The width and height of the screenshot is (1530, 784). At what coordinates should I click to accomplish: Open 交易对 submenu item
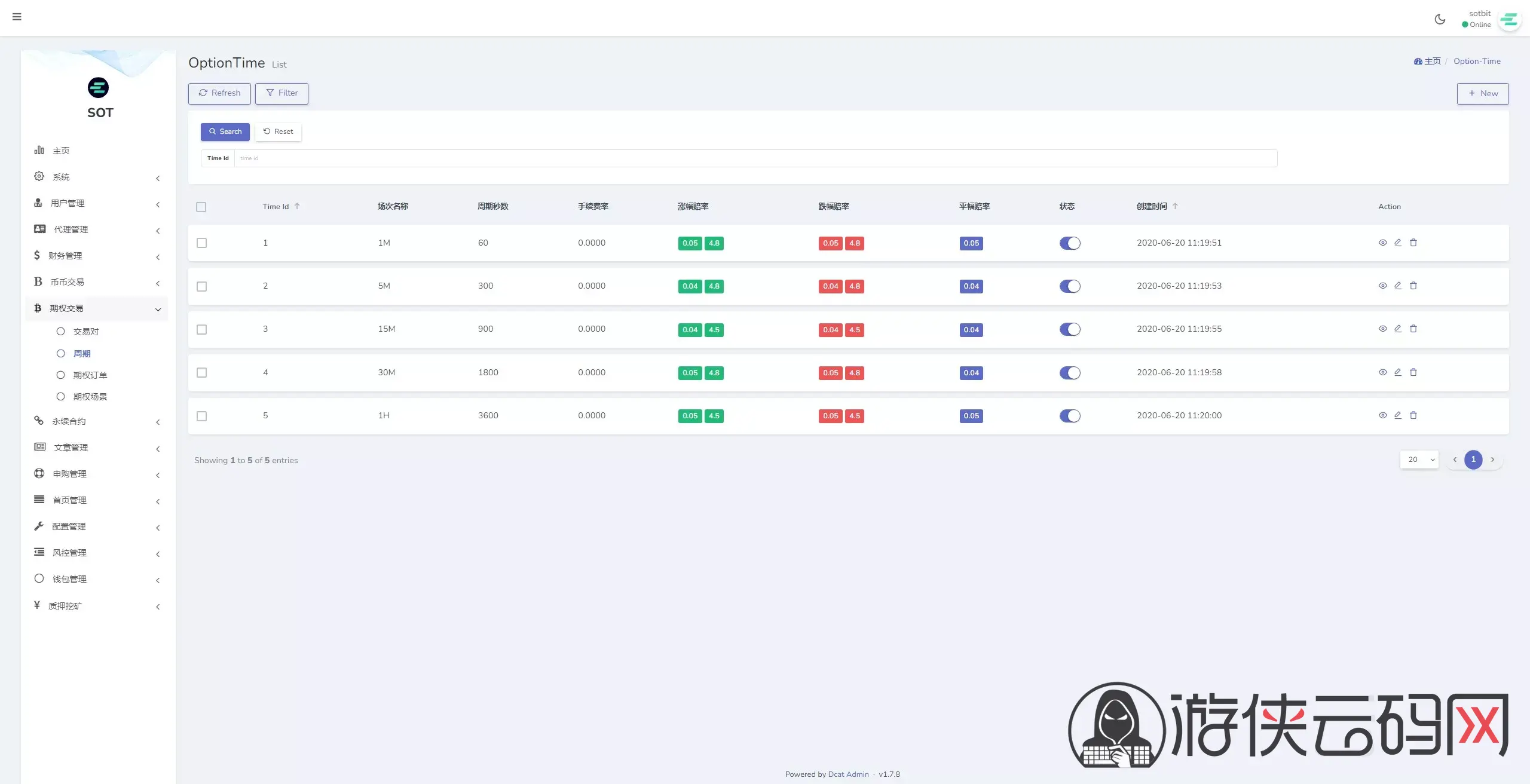click(x=85, y=332)
